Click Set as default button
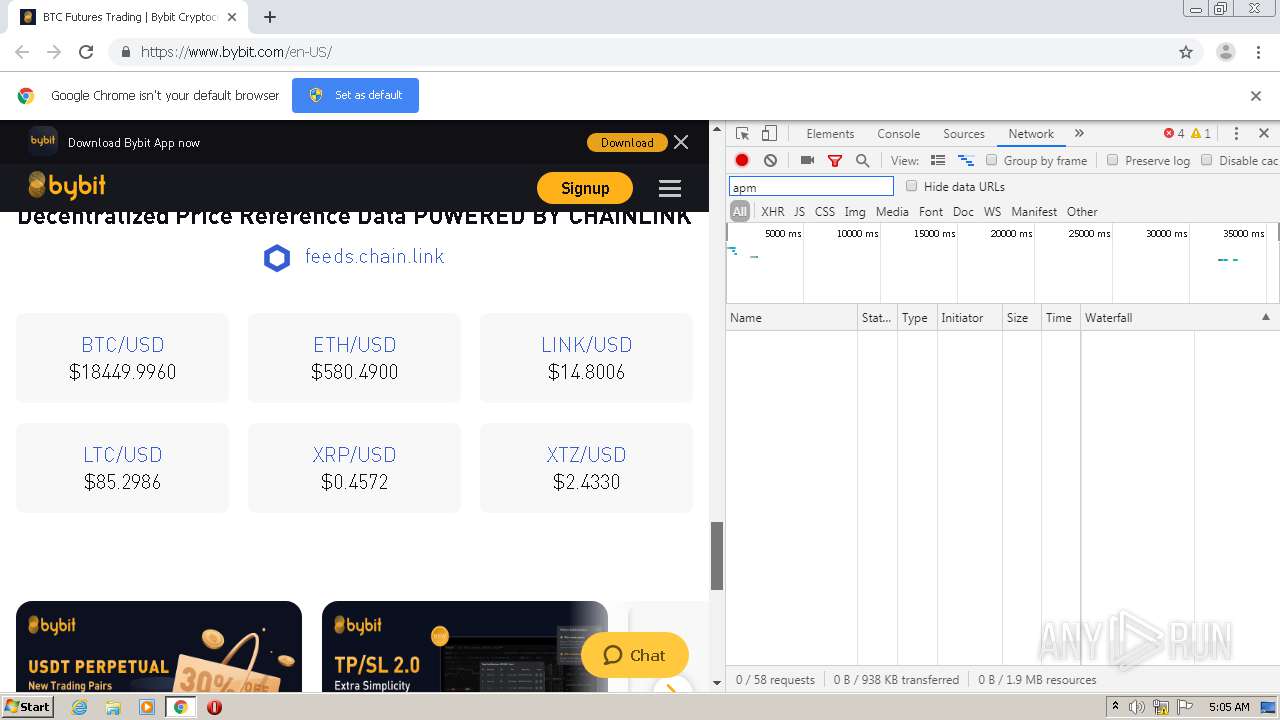The image size is (1280, 720). pos(355,95)
